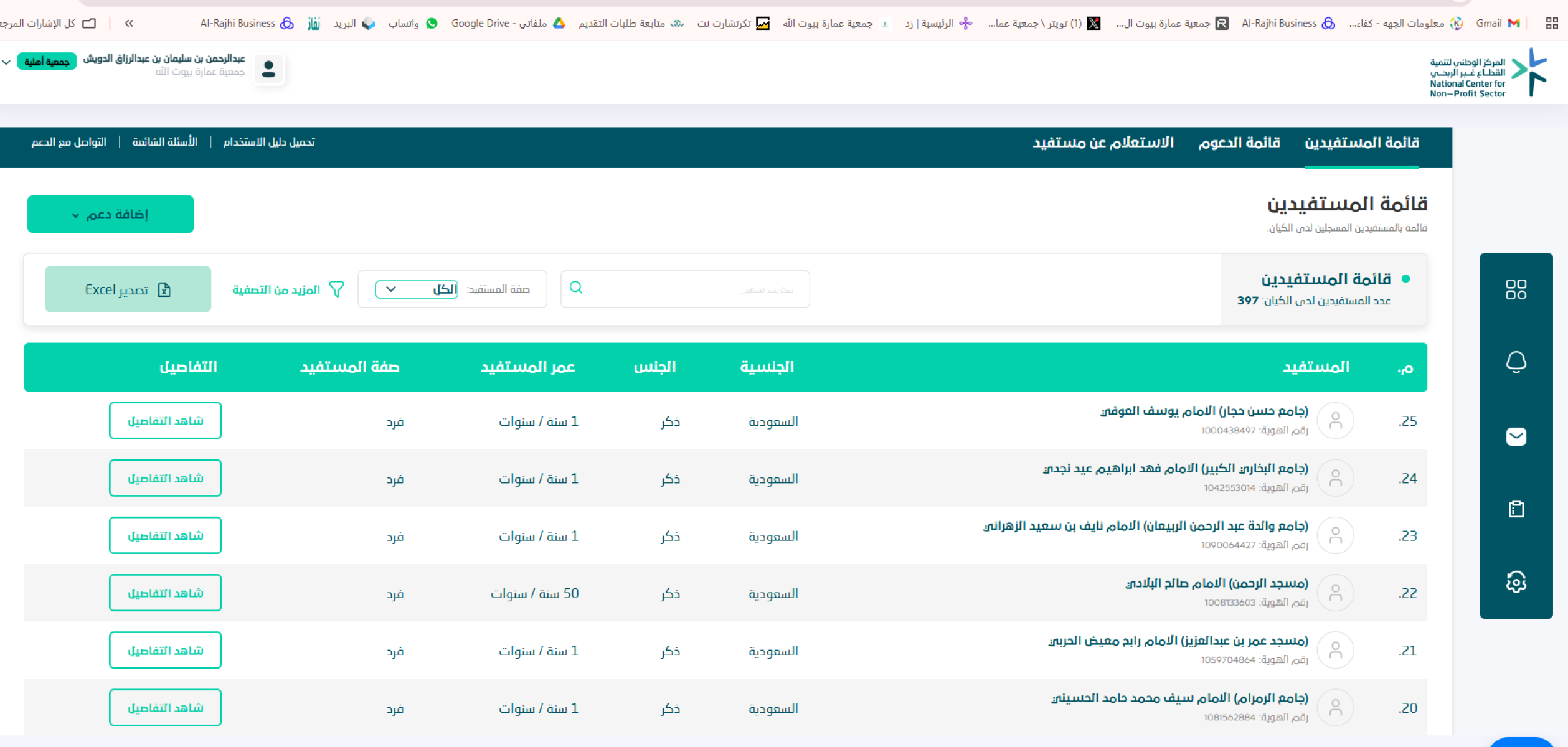Show more bookmarks chevron
Viewport: 1568px width, 747px height.
129,23
